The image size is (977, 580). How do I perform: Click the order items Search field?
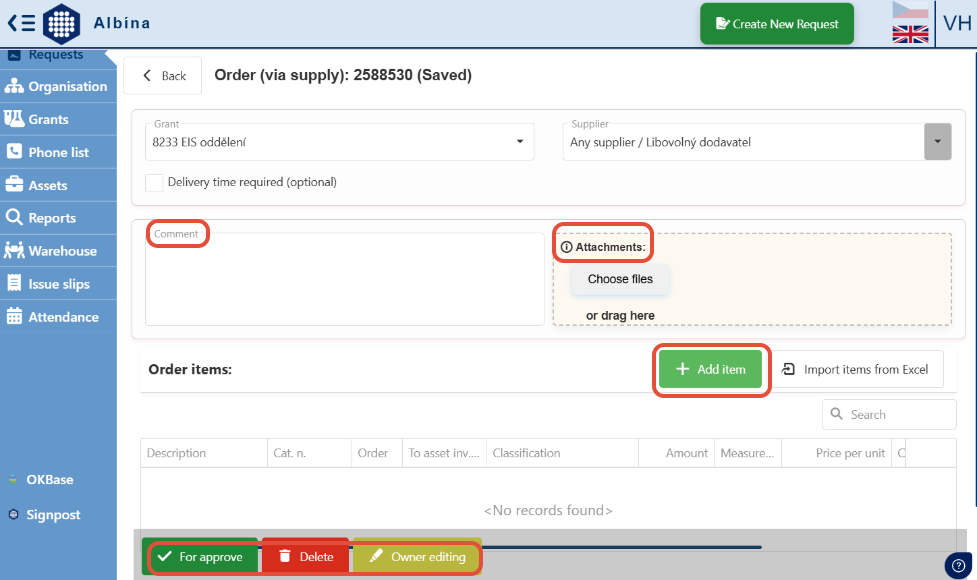(x=889, y=414)
